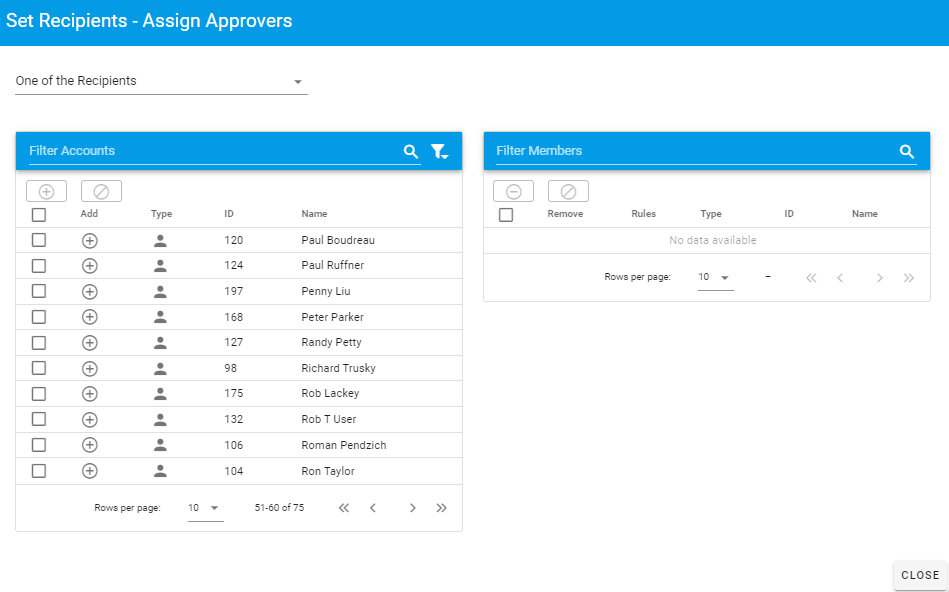Open the accounts filter funnel icon
The width and height of the screenshot is (949, 592).
[439, 151]
